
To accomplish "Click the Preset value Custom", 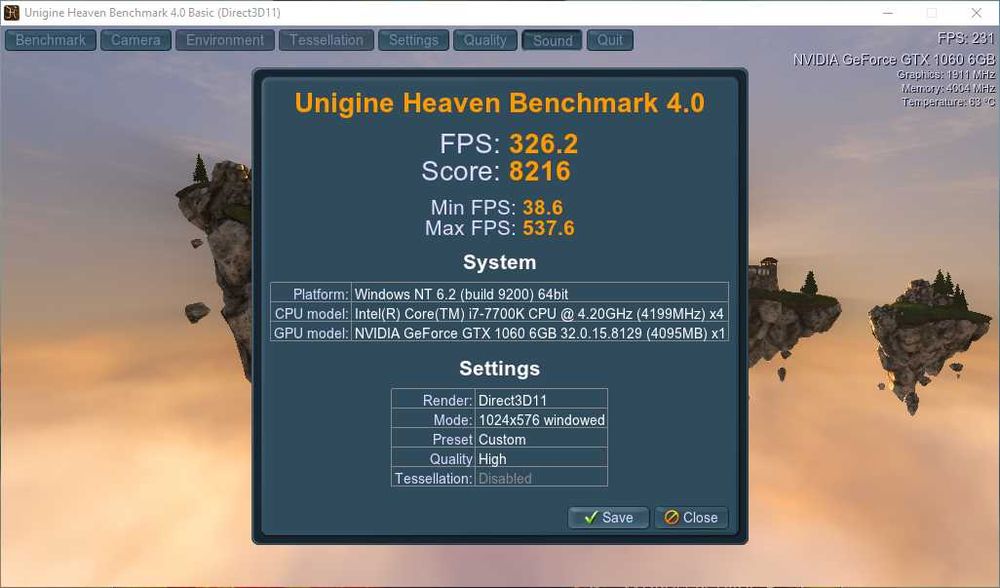I will click(x=502, y=439).
